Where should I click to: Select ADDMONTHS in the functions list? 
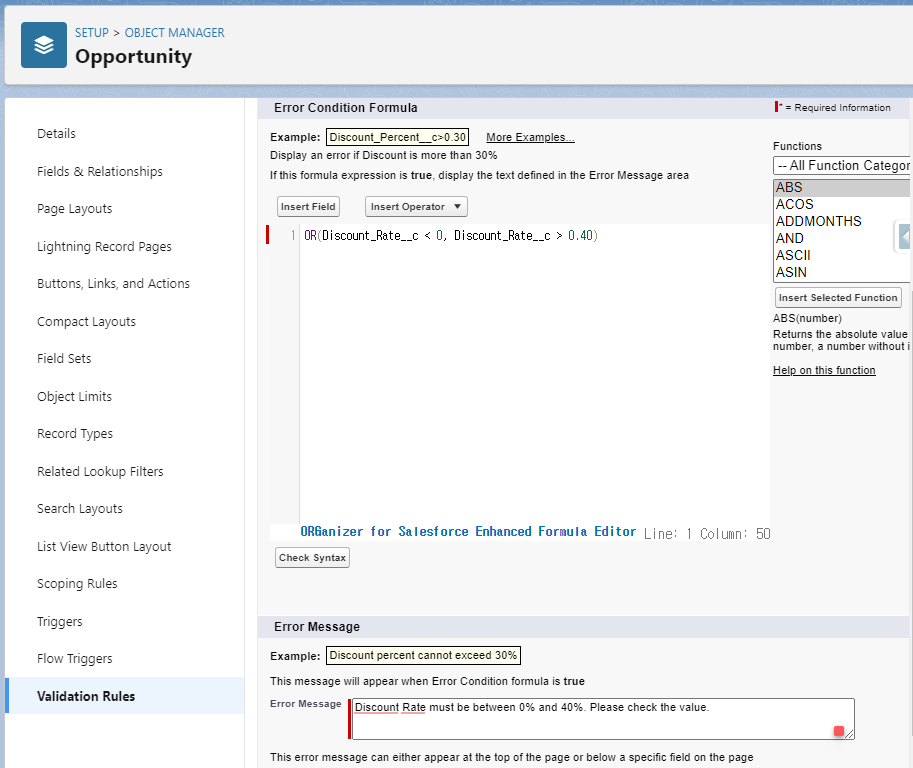point(842,221)
